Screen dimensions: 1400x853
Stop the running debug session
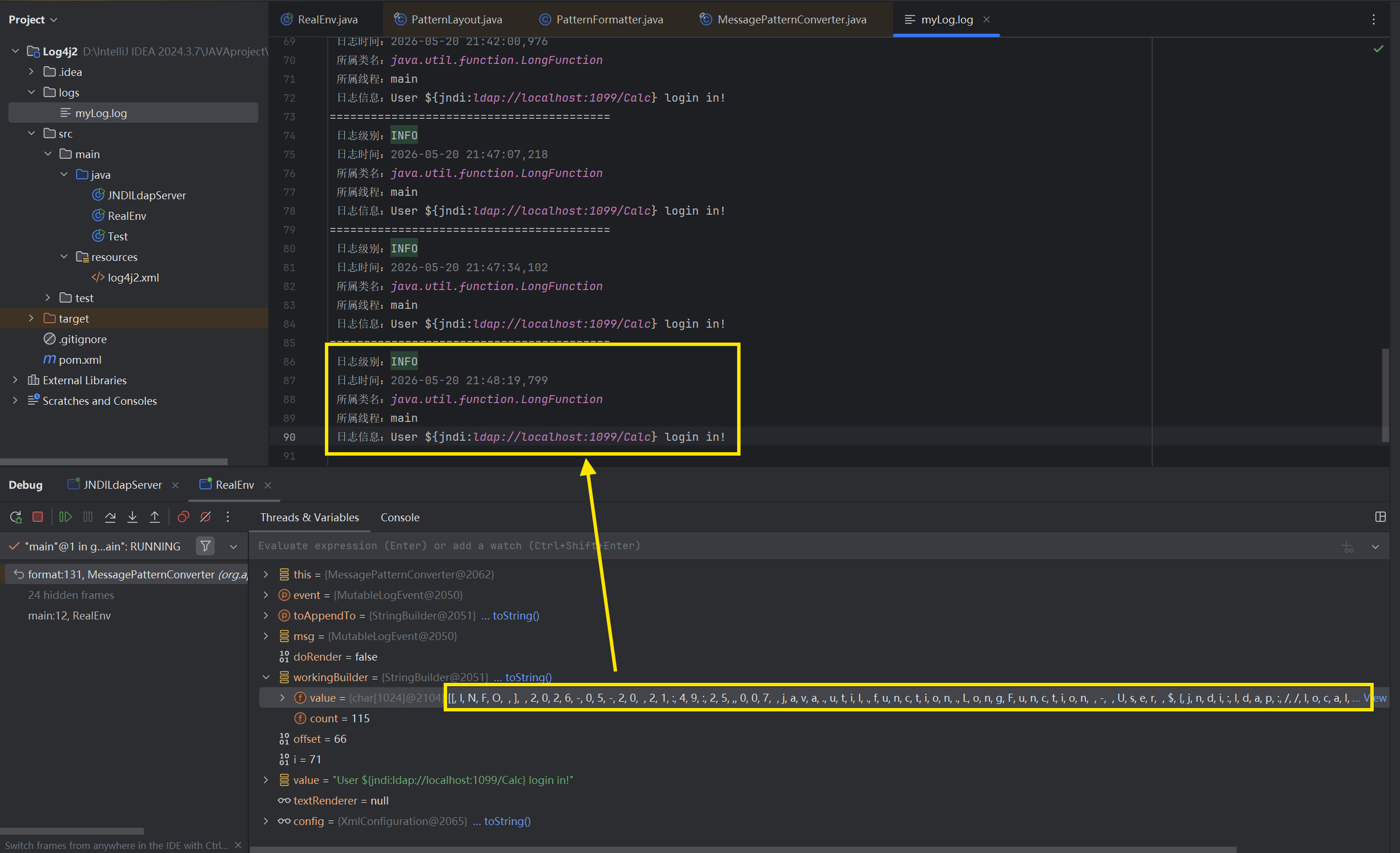click(x=38, y=517)
